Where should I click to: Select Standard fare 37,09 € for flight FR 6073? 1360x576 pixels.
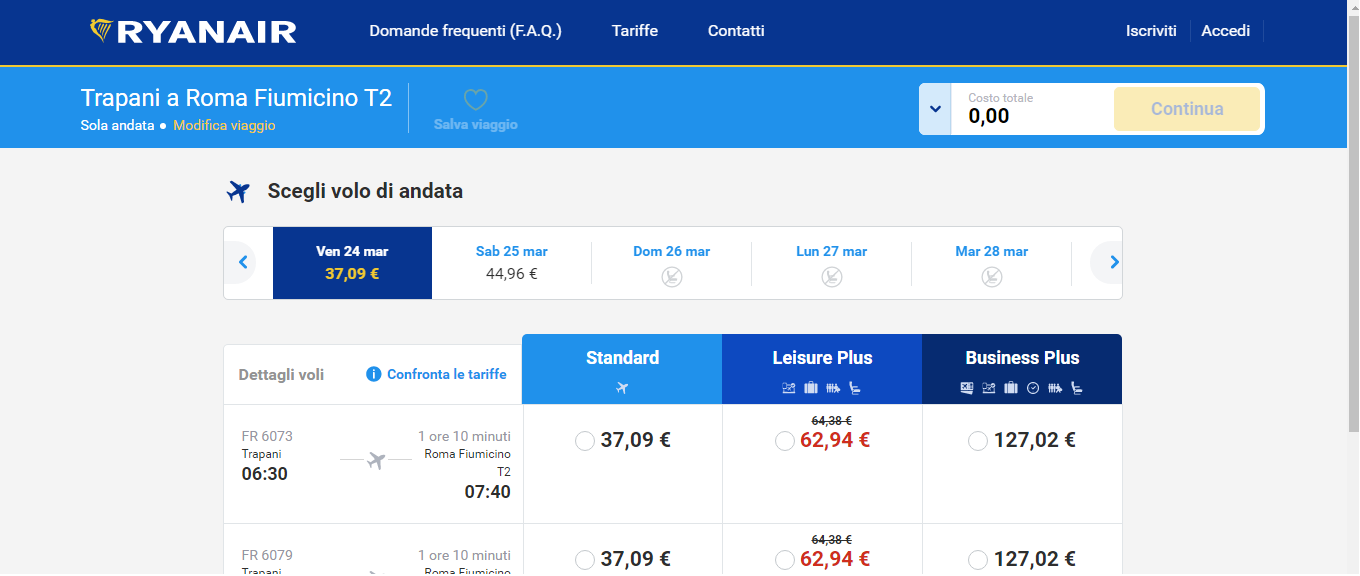coord(585,441)
